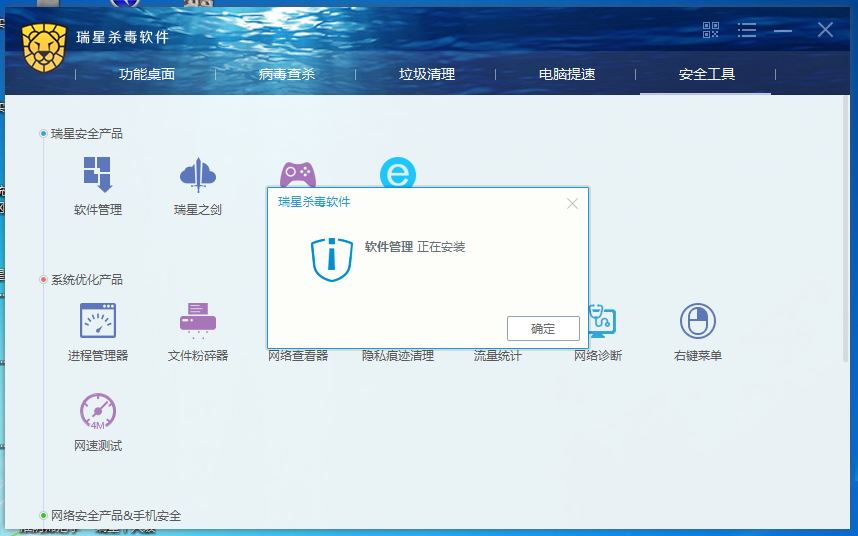
Task: Click the Rising lion shield logo
Action: (44, 48)
